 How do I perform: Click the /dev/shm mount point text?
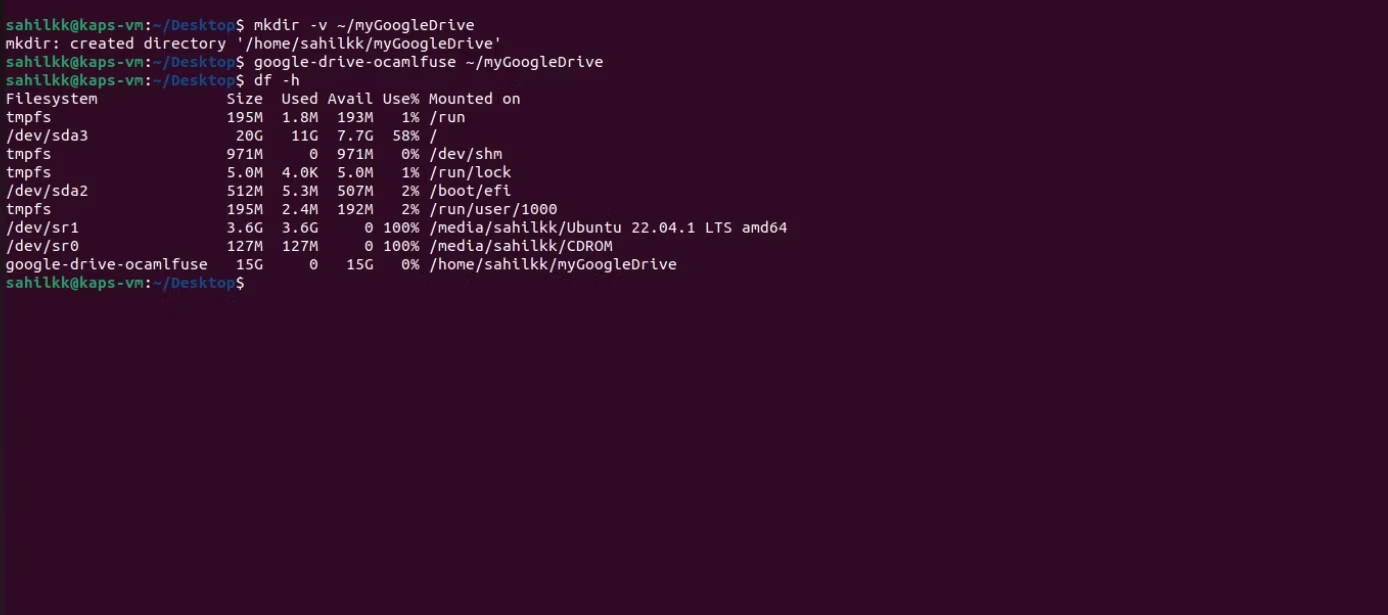point(466,154)
